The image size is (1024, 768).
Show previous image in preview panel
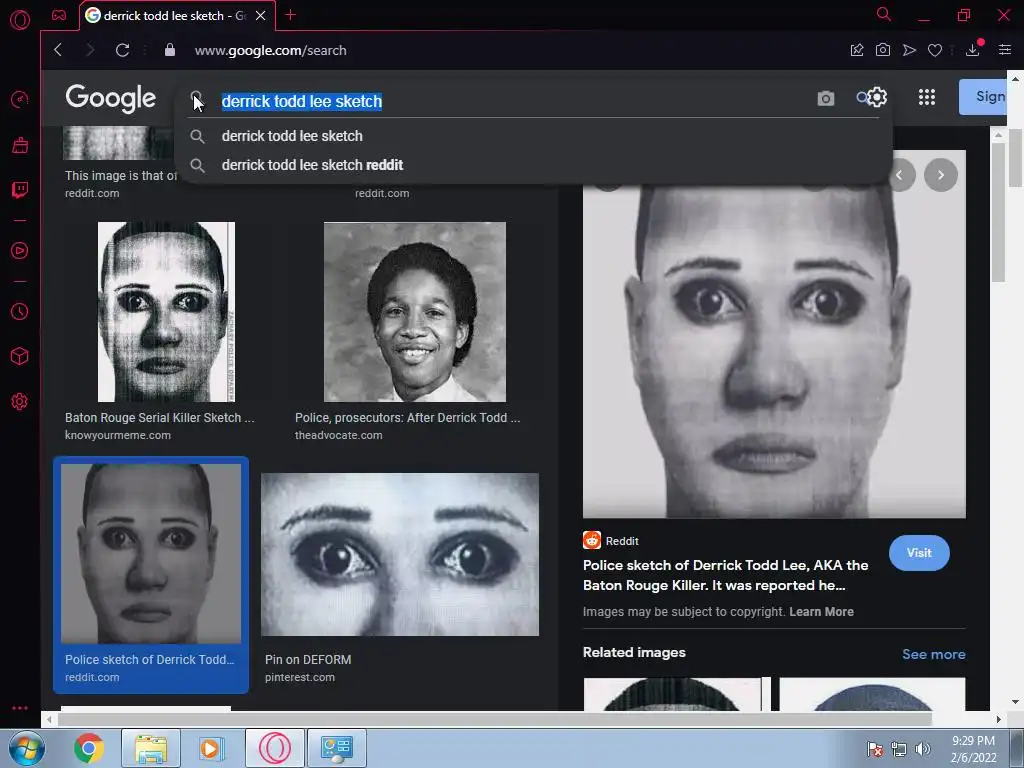(901, 175)
